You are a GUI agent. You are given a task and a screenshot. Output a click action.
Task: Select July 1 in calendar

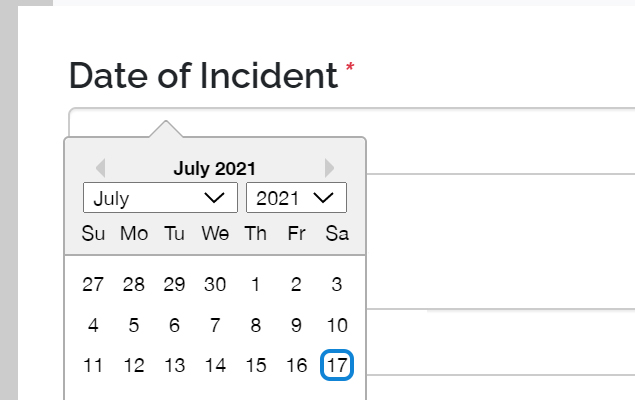point(256,284)
